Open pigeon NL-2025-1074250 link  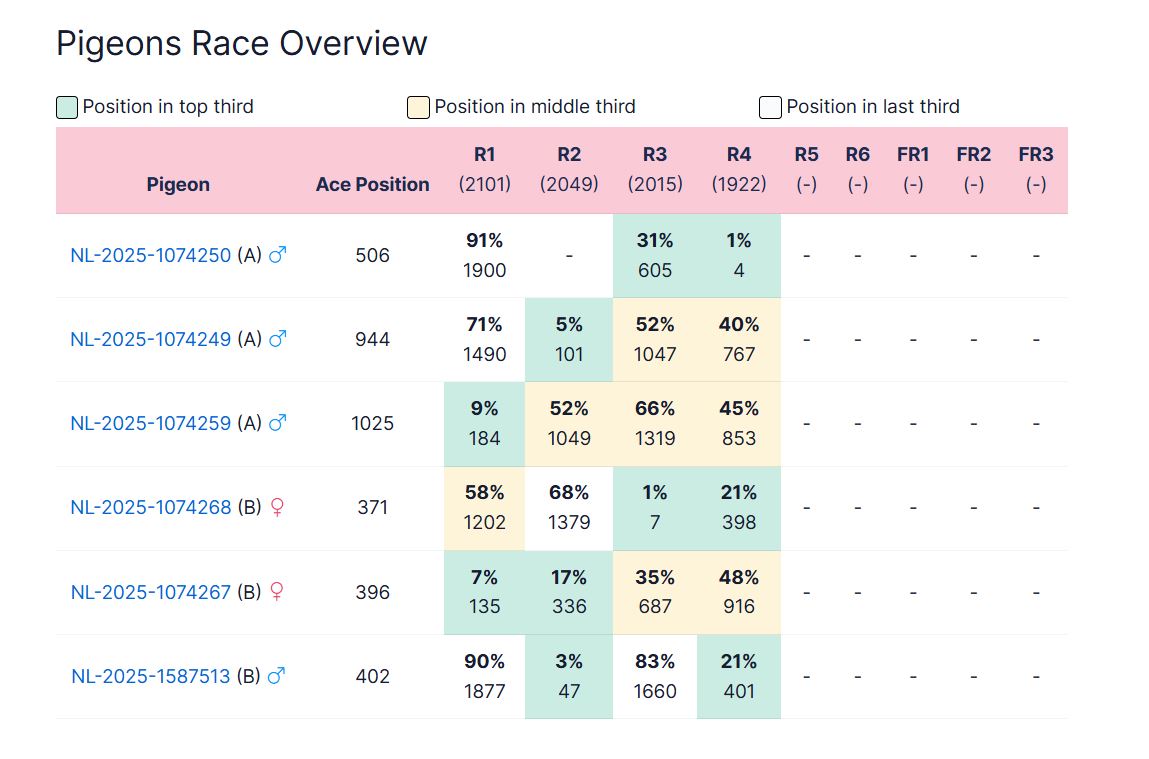pyautogui.click(x=151, y=255)
